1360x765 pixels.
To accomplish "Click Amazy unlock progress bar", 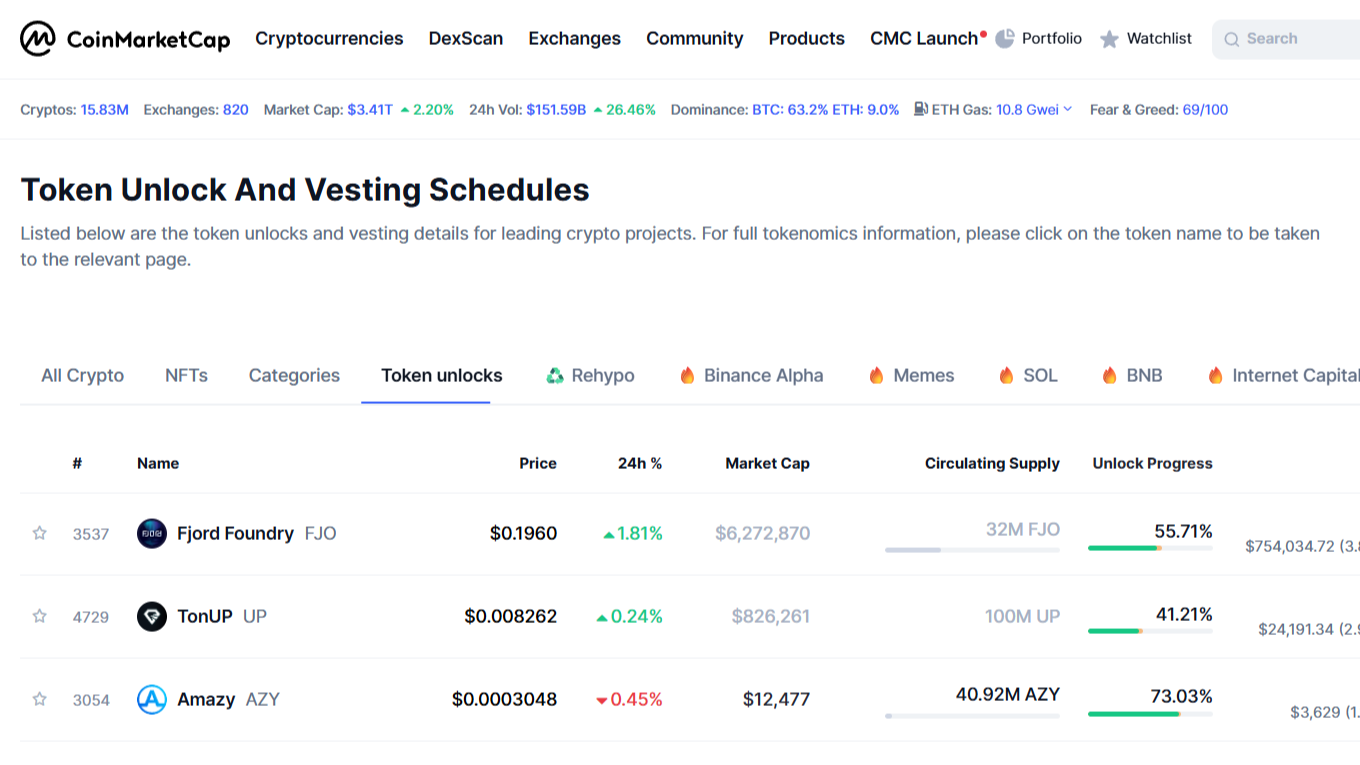I will pyautogui.click(x=1150, y=714).
